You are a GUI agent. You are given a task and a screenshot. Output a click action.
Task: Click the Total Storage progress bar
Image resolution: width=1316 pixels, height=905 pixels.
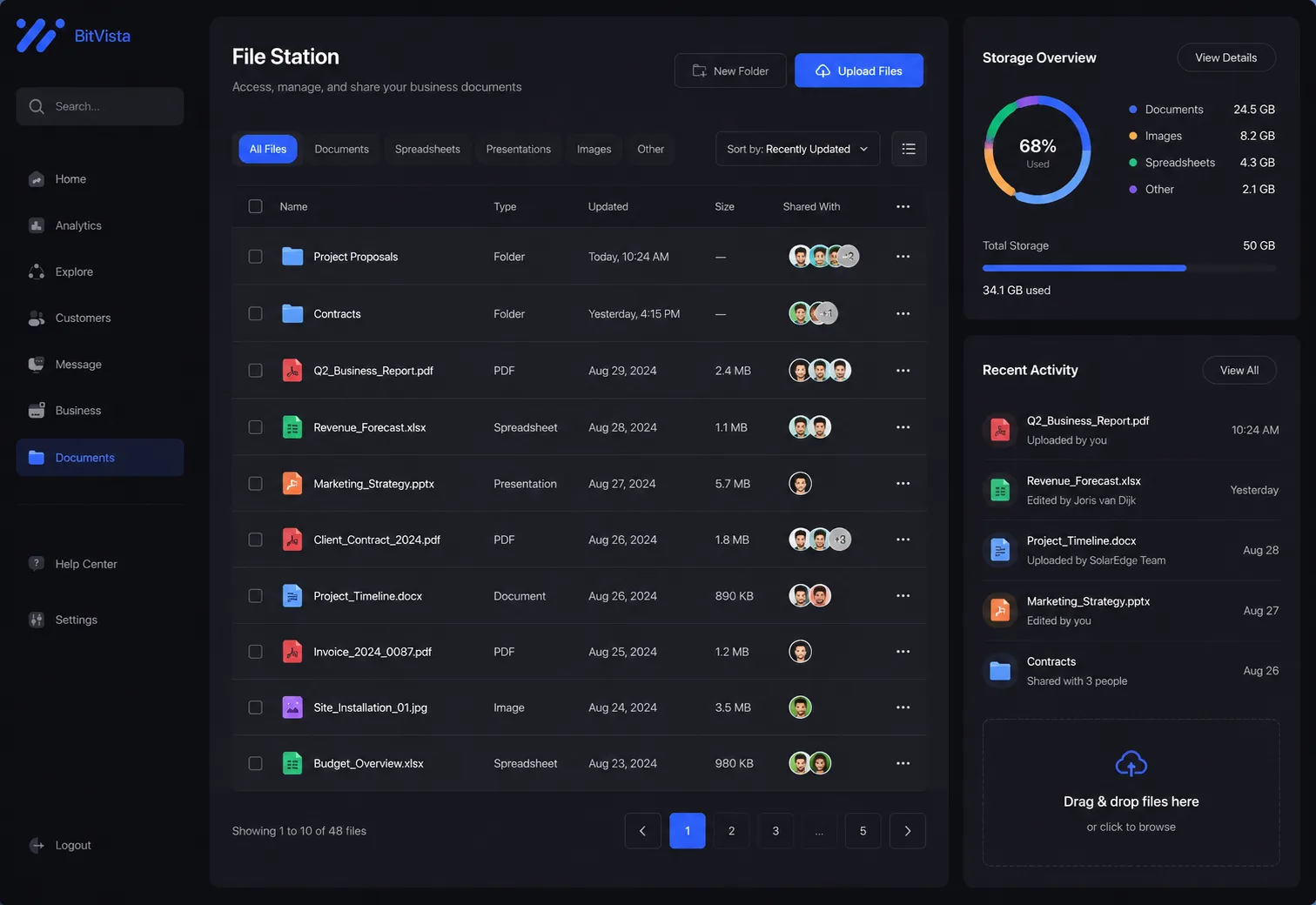1129,268
